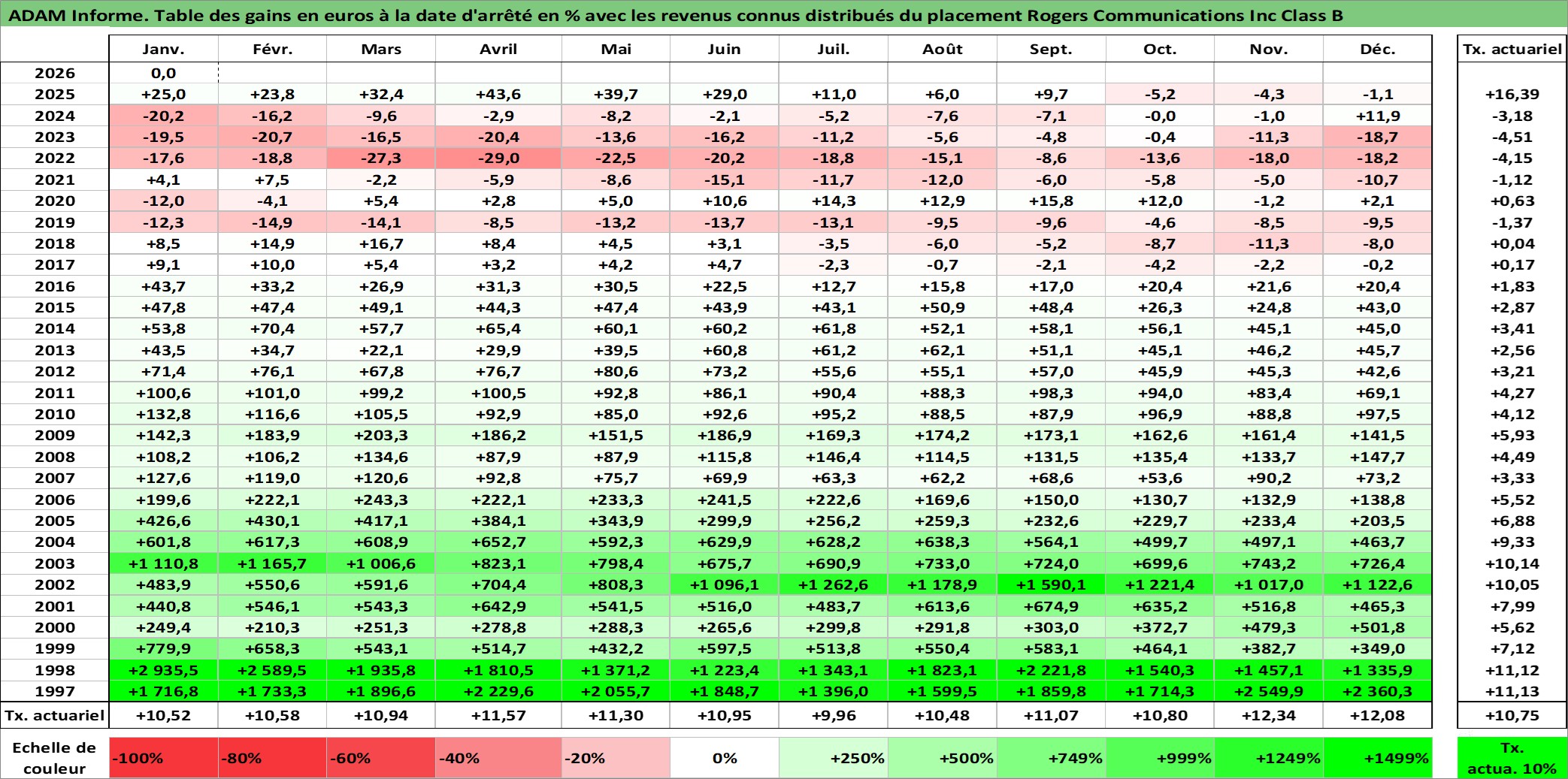Select the +101,0 cell in 2011
Screen dimensions: 1568x779
272,393
